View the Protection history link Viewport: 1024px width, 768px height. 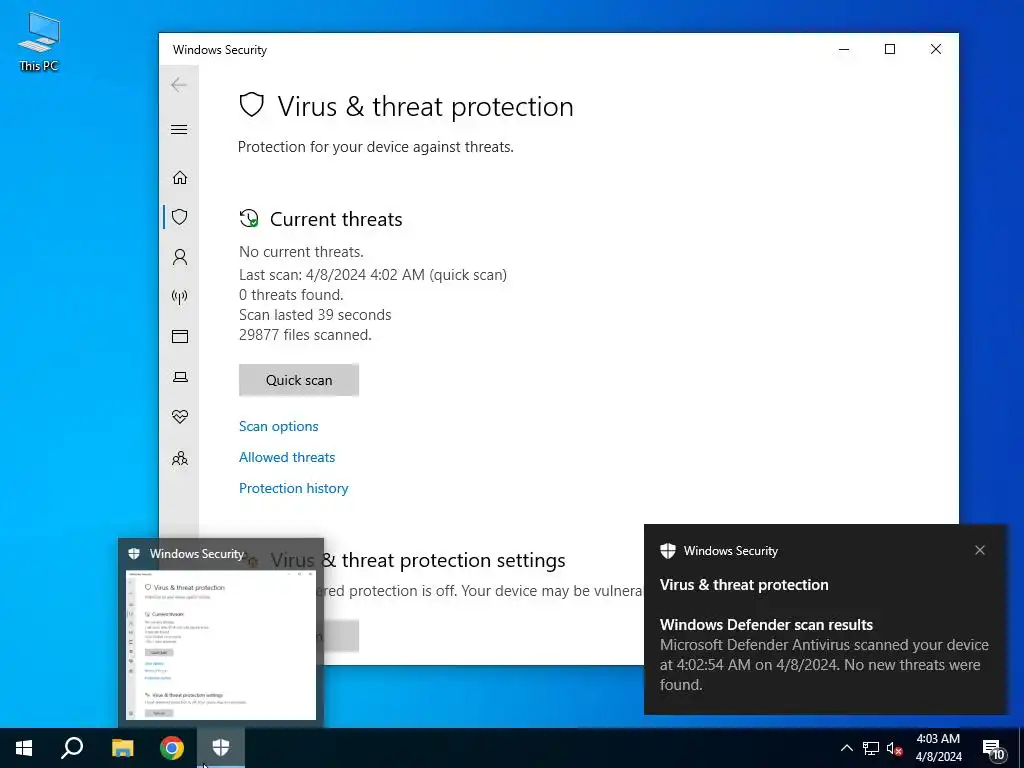pos(293,488)
